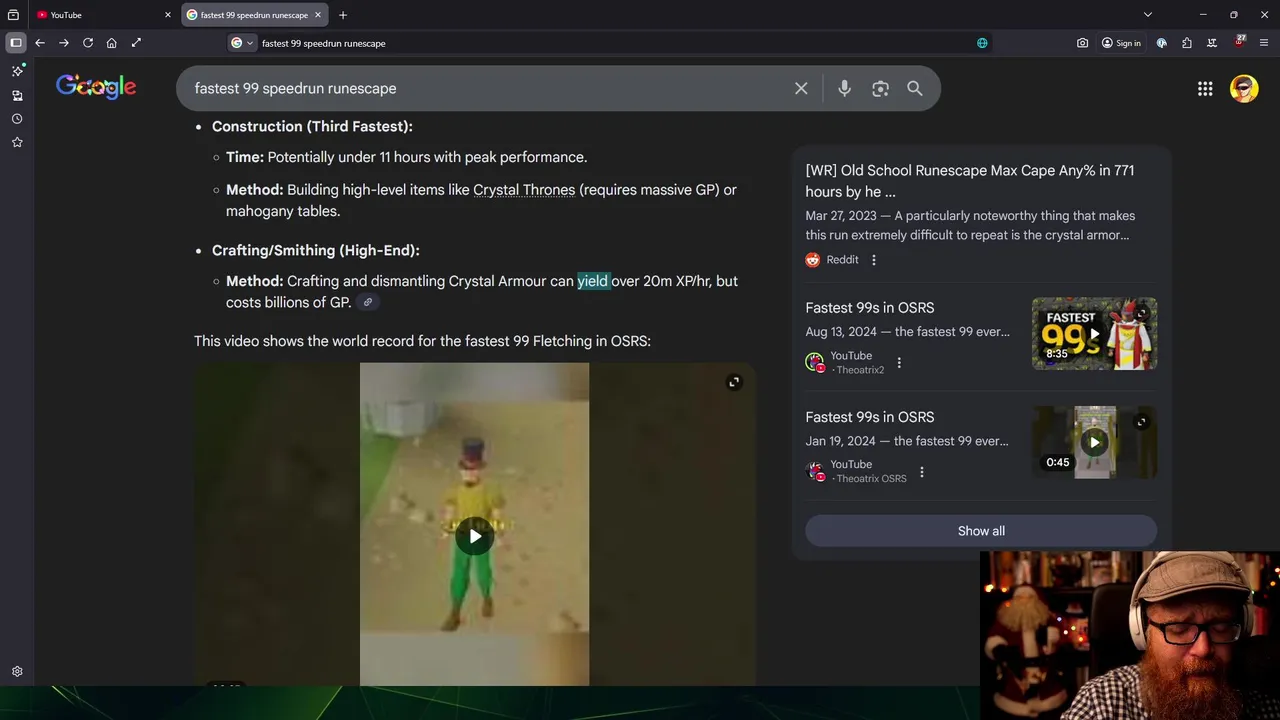Open the Google account avatar

tap(1244, 88)
